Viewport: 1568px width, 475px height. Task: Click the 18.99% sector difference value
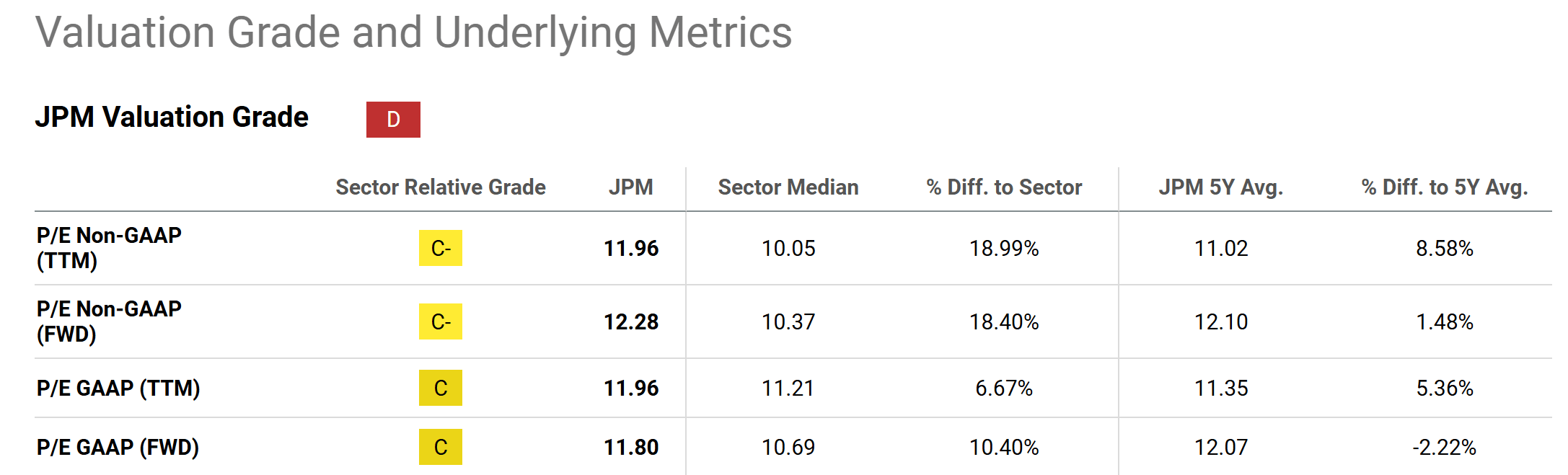(1004, 248)
